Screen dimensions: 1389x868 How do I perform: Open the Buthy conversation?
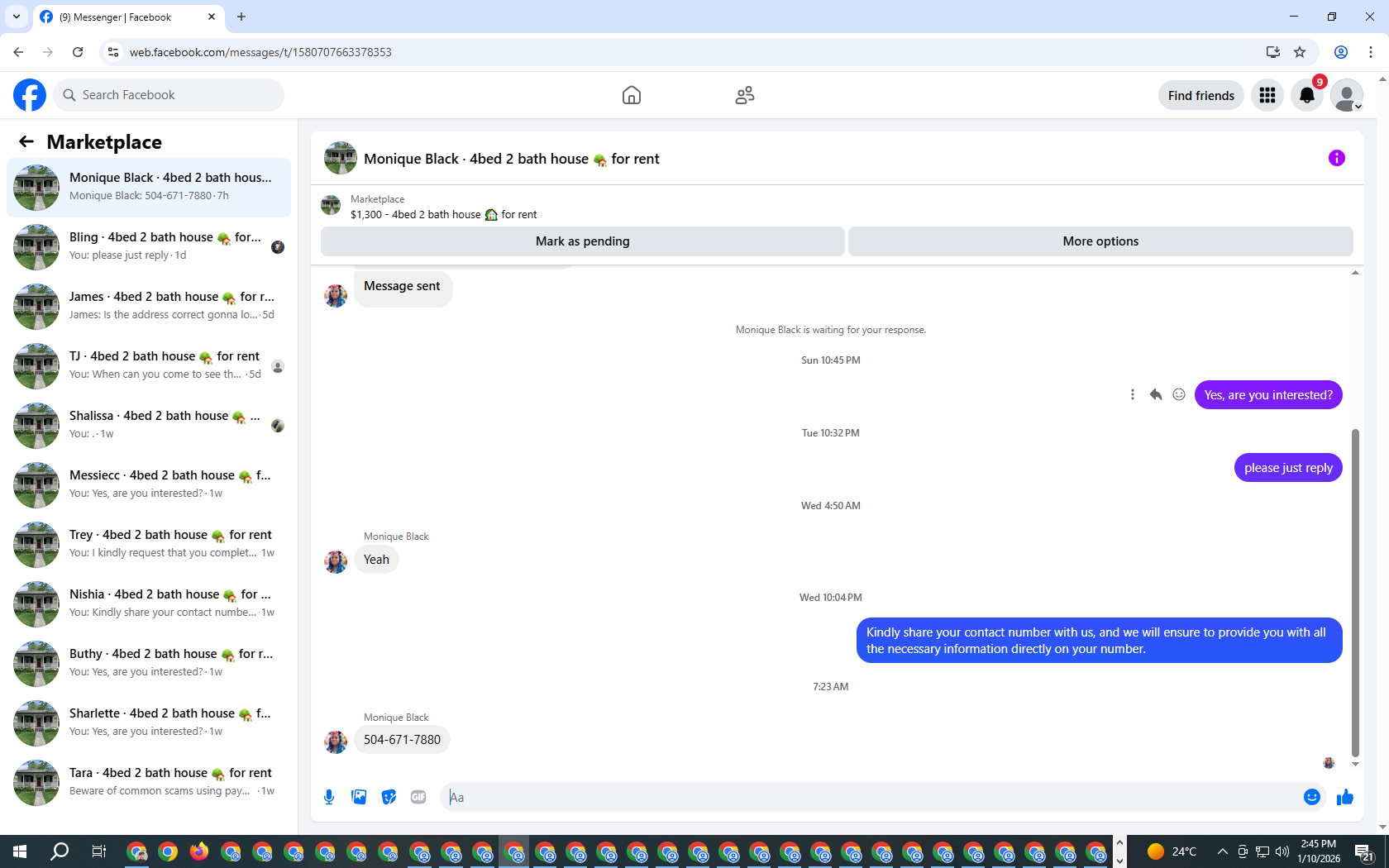click(149, 664)
